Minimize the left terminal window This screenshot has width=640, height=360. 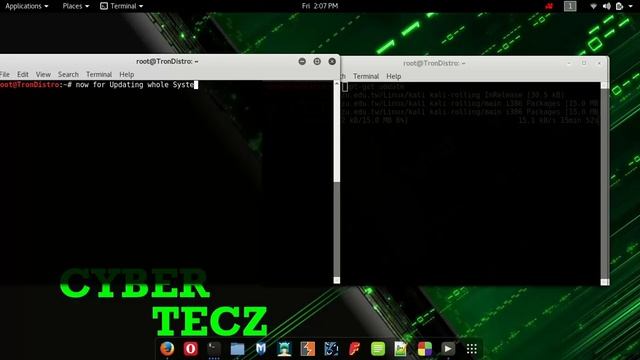[x=302, y=61]
